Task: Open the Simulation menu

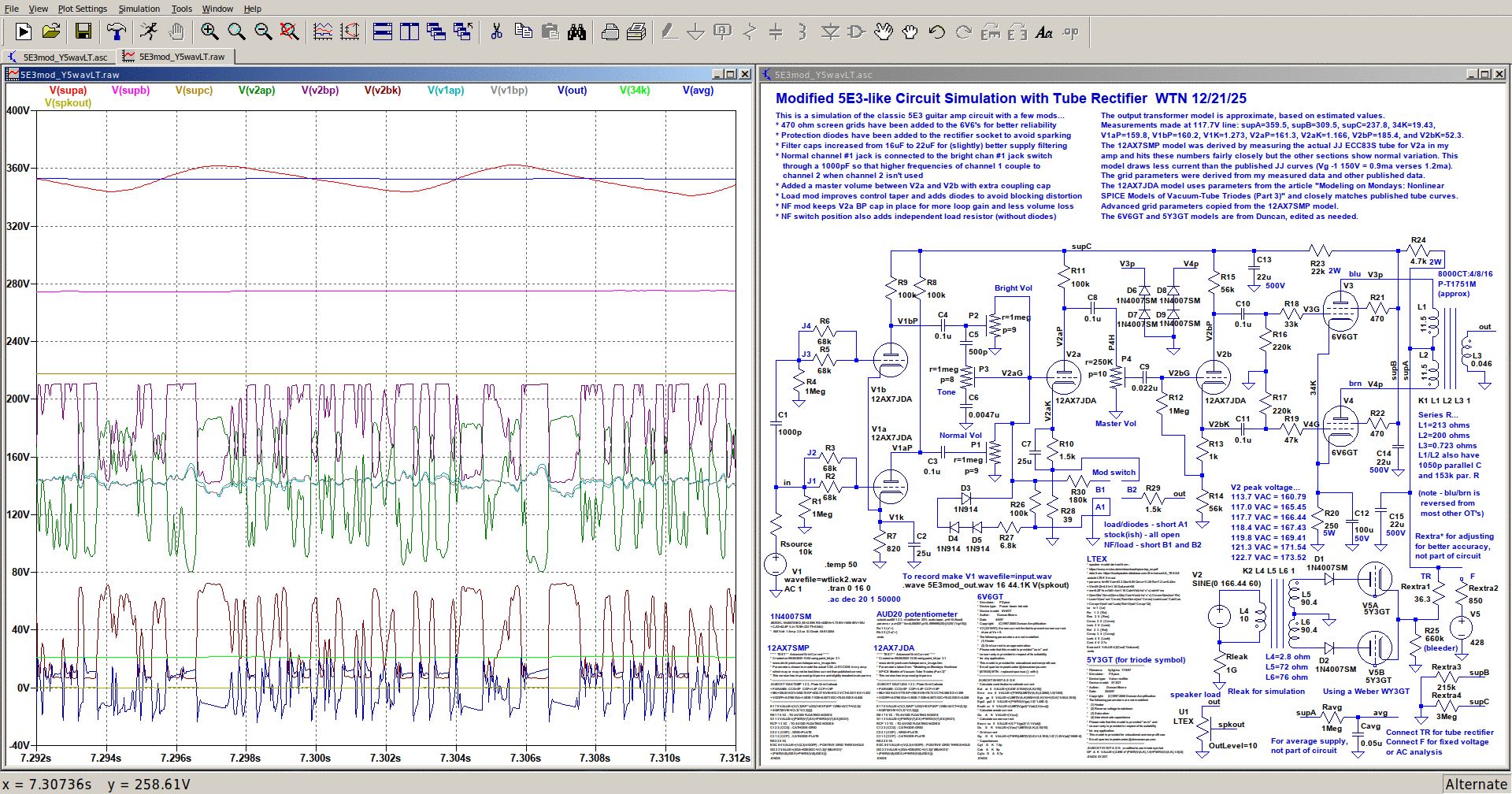Action: [139, 9]
